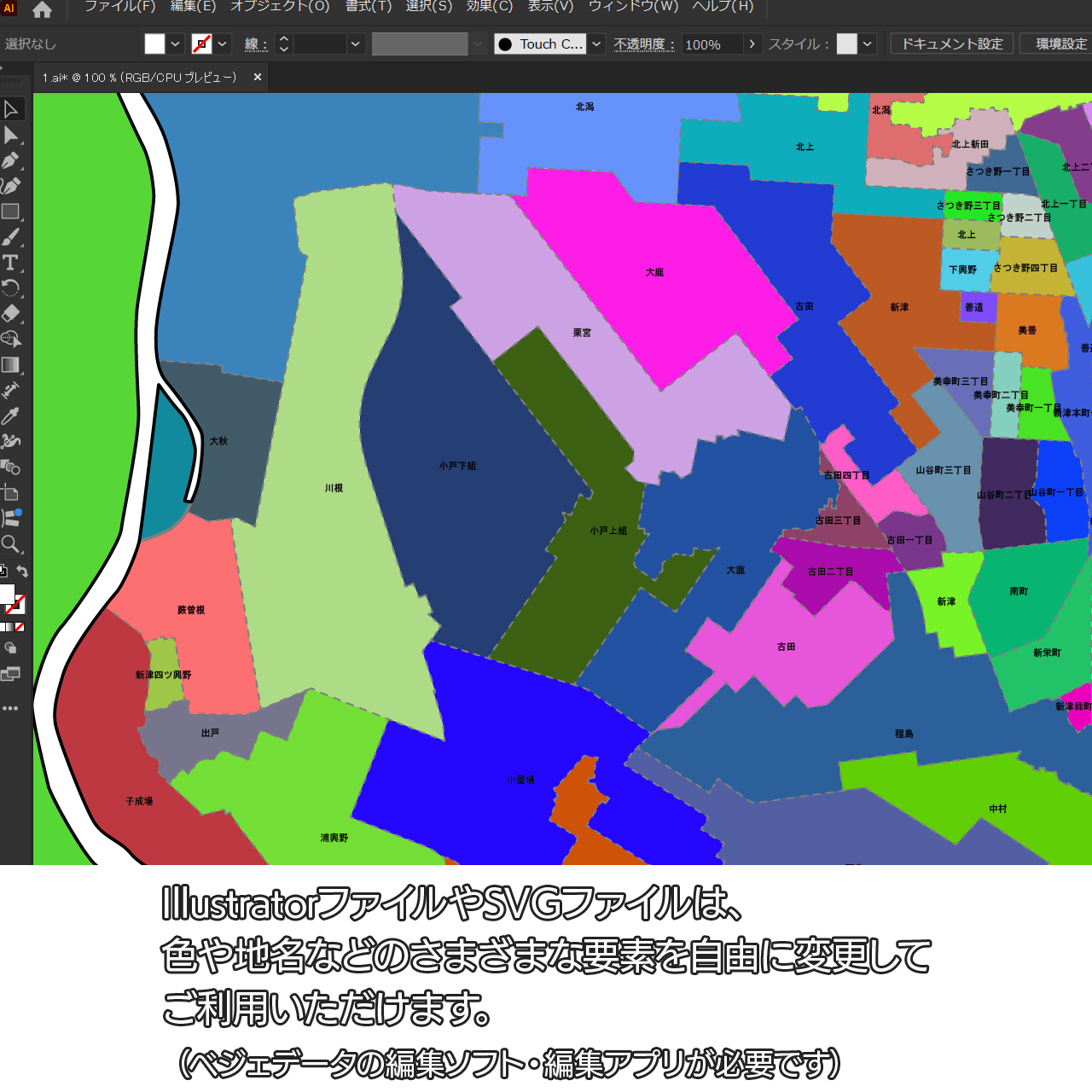Image resolution: width=1092 pixels, height=1092 pixels.
Task: Choose the Type tool
Action: click(x=11, y=263)
